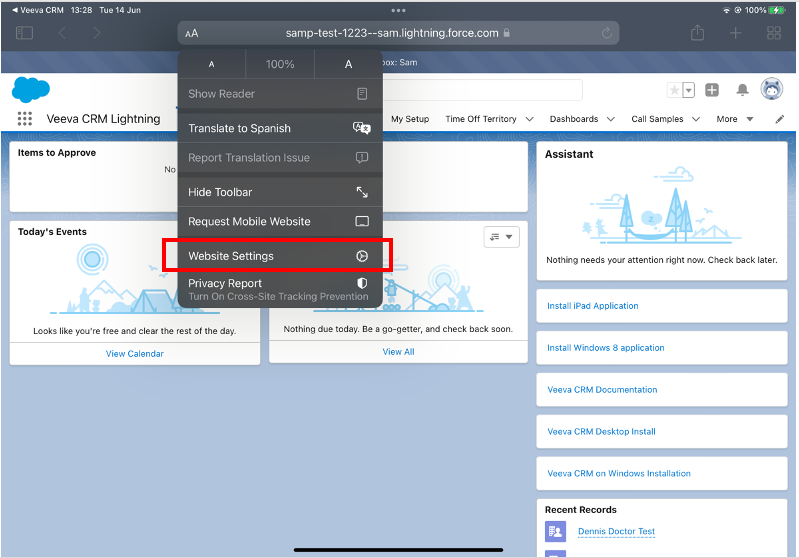This screenshot has height=558, width=799.
Task: Tap the Safari address bar URL
Action: pos(392,33)
